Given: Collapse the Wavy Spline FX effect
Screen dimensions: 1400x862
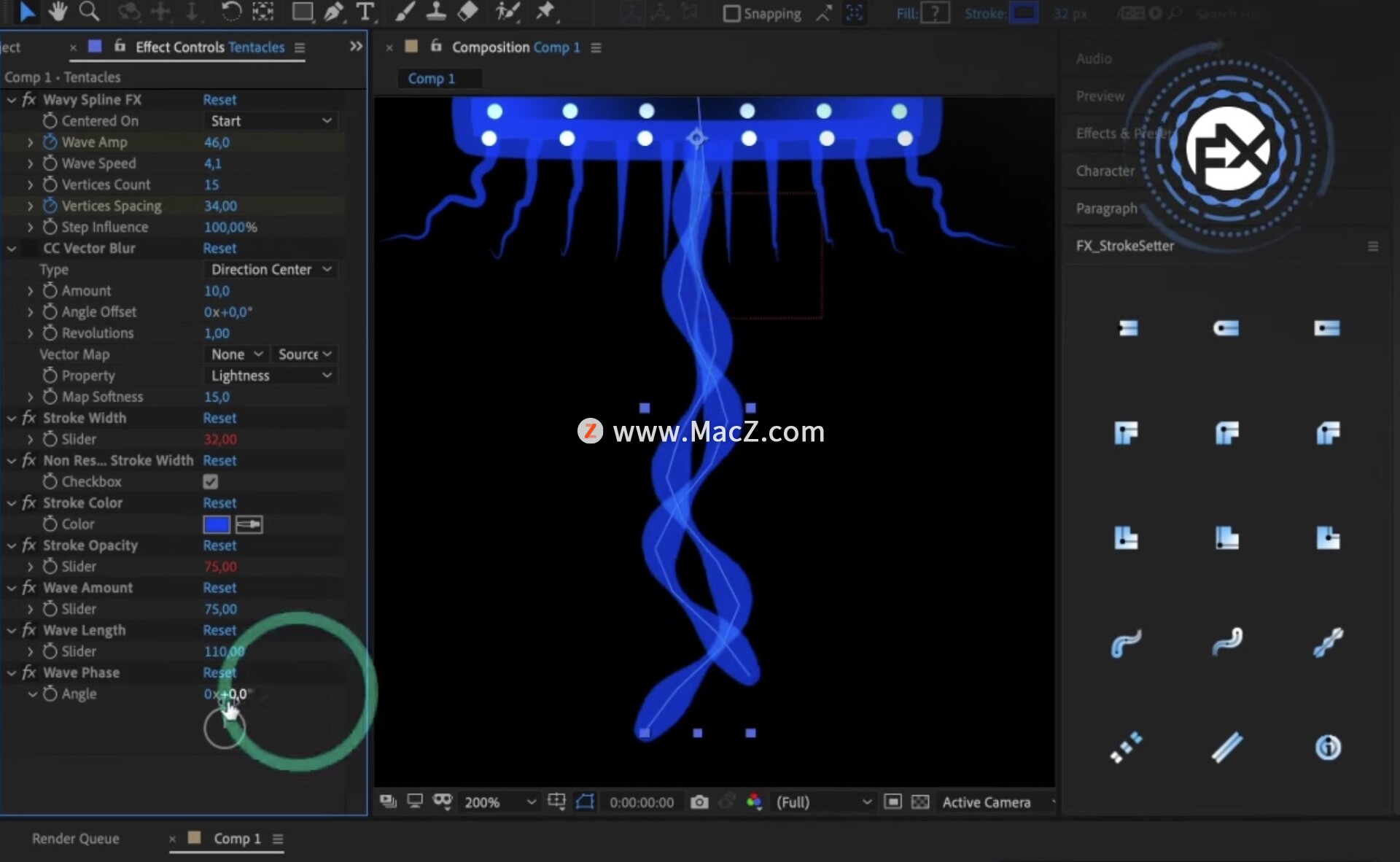Looking at the screenshot, I should tap(12, 100).
